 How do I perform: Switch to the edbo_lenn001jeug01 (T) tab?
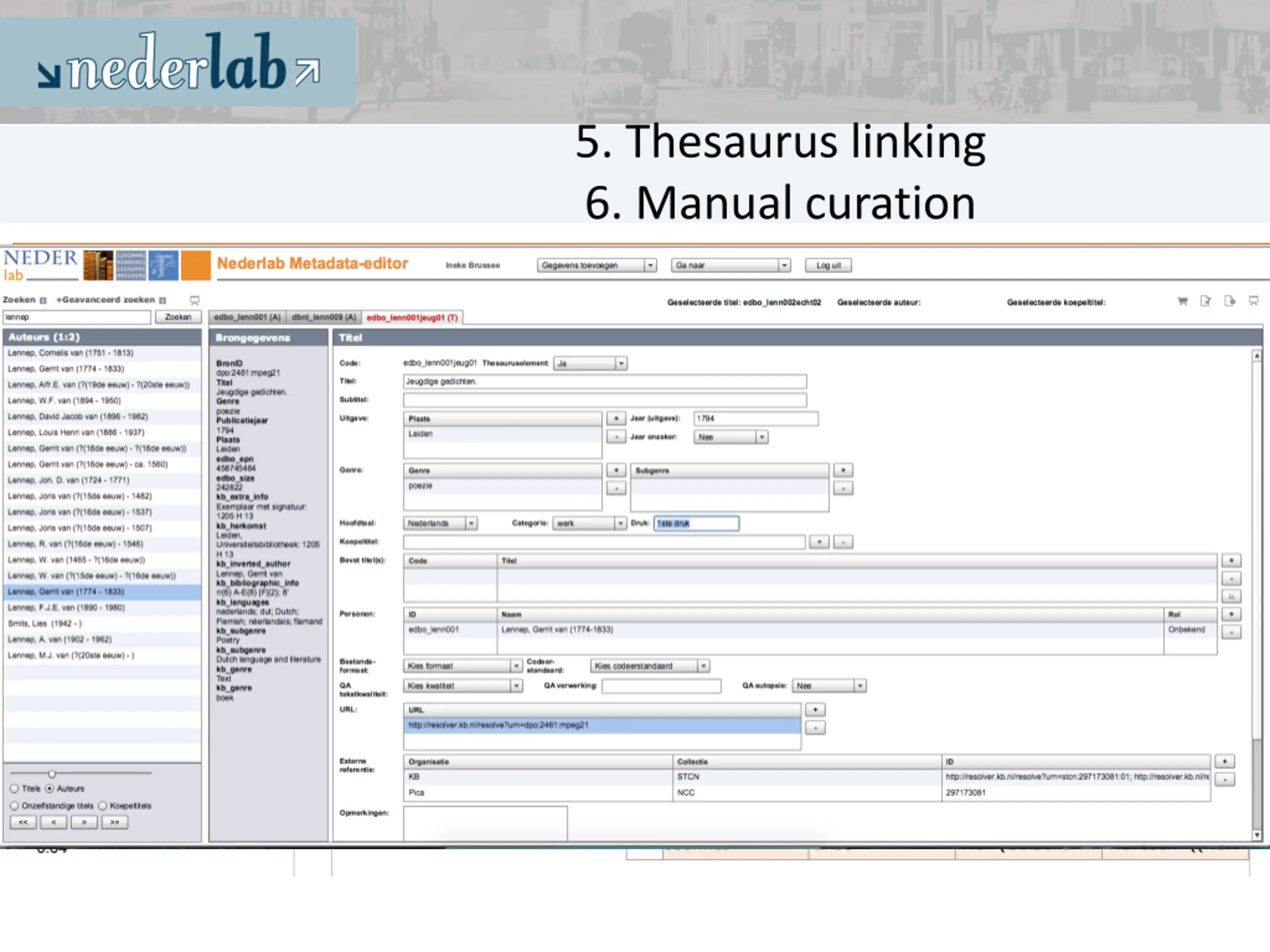point(412,317)
